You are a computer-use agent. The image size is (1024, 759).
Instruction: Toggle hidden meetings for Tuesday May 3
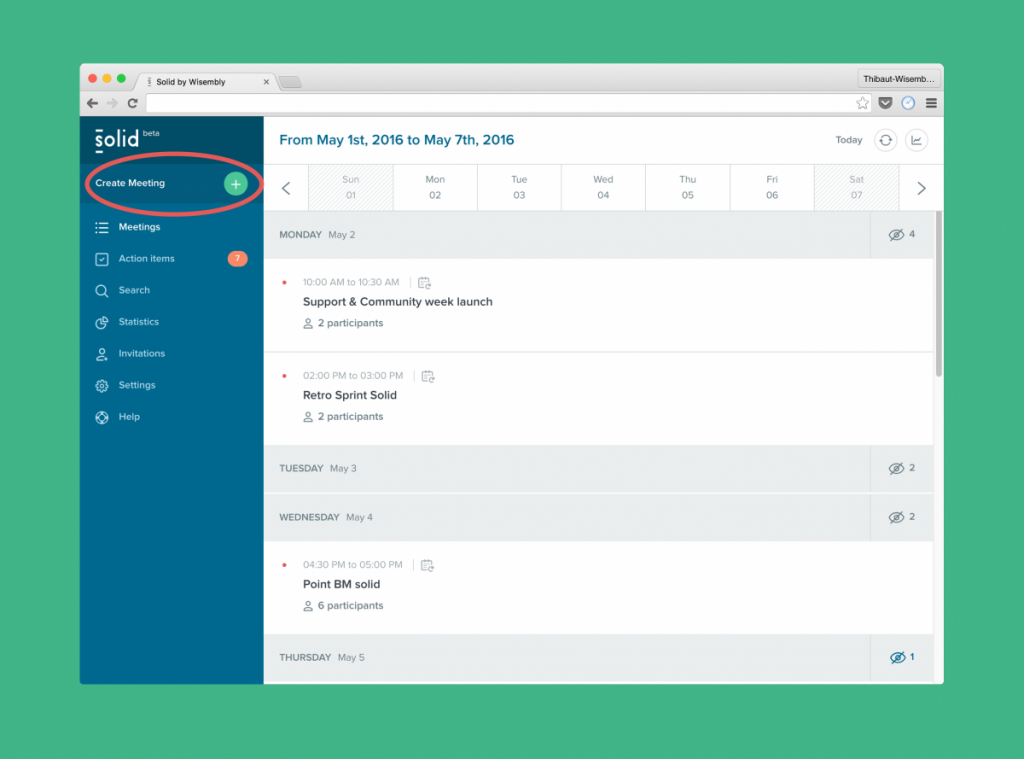(902, 468)
